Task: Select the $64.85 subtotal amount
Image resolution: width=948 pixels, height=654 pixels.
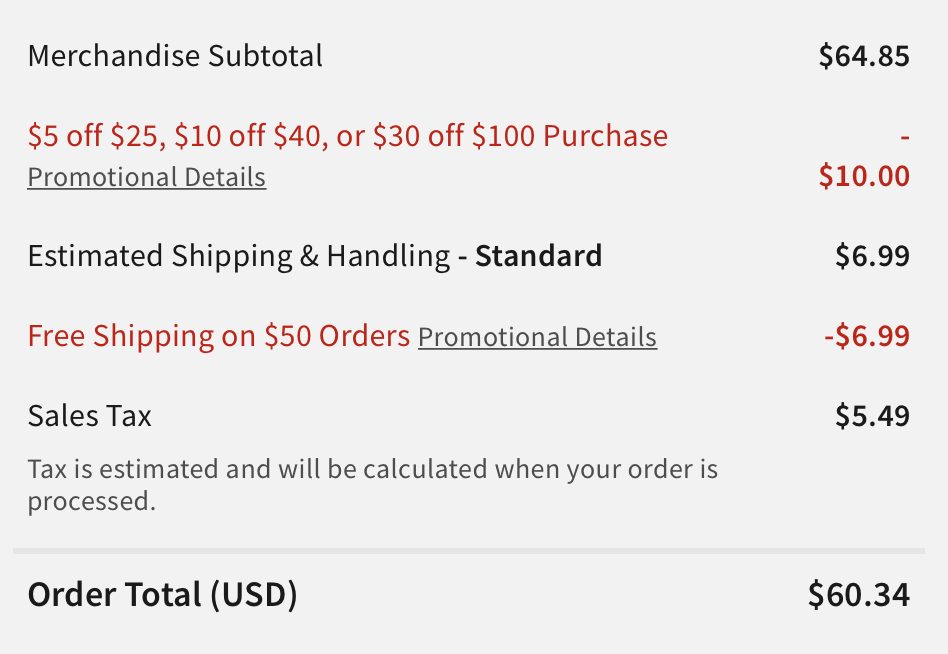Action: click(864, 56)
